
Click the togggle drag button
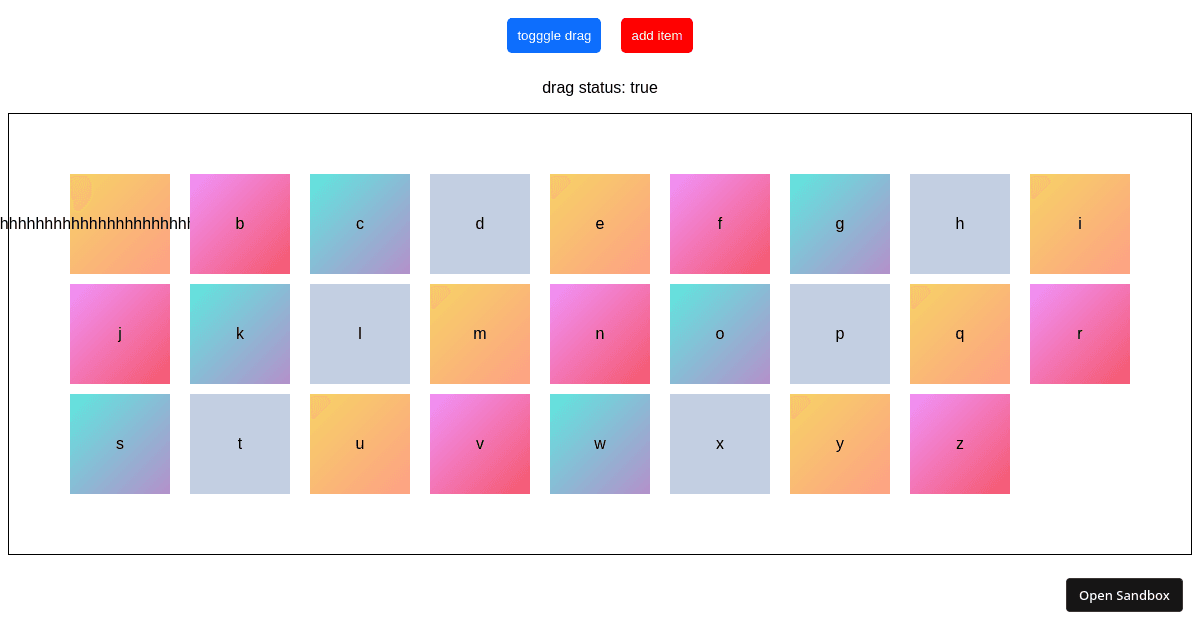(554, 35)
